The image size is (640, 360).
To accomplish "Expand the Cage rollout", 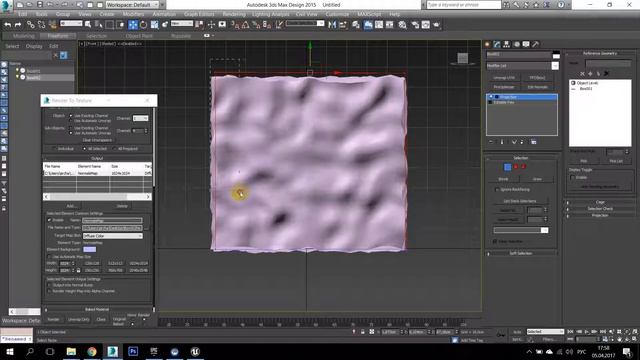I will coord(600,202).
